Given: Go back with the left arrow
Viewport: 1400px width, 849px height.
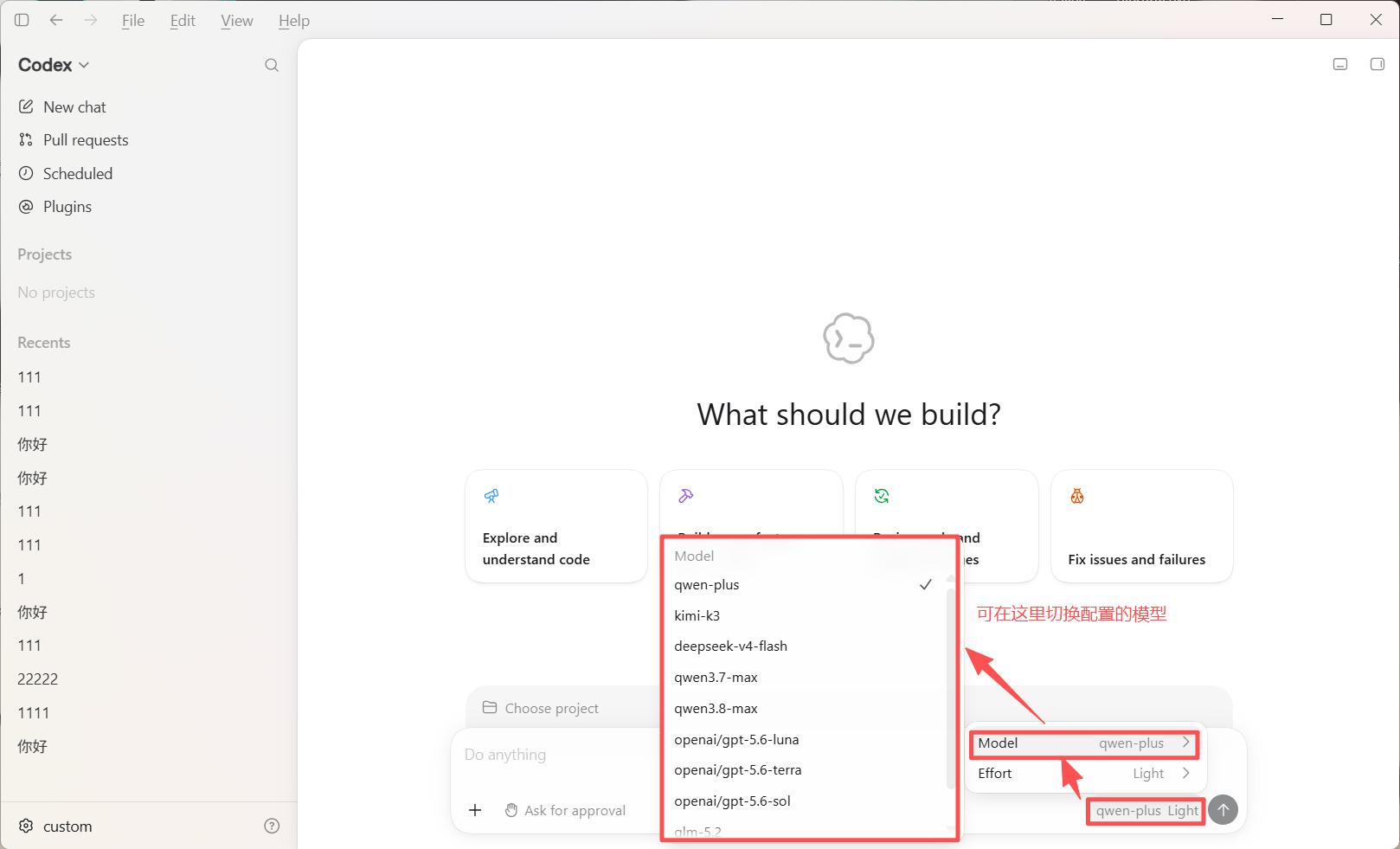Looking at the screenshot, I should coord(56,20).
